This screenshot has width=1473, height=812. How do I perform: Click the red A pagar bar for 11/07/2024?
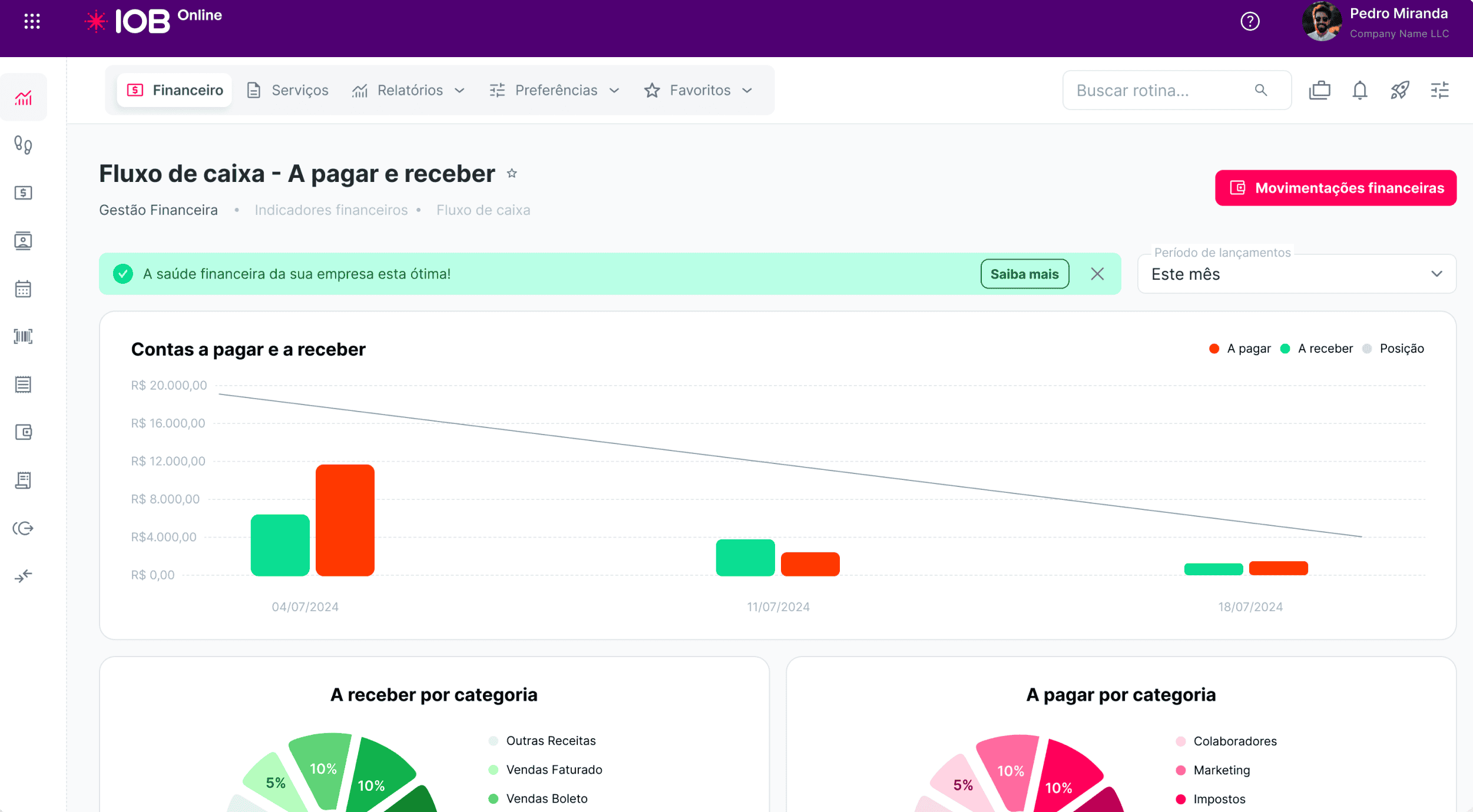pyautogui.click(x=810, y=564)
